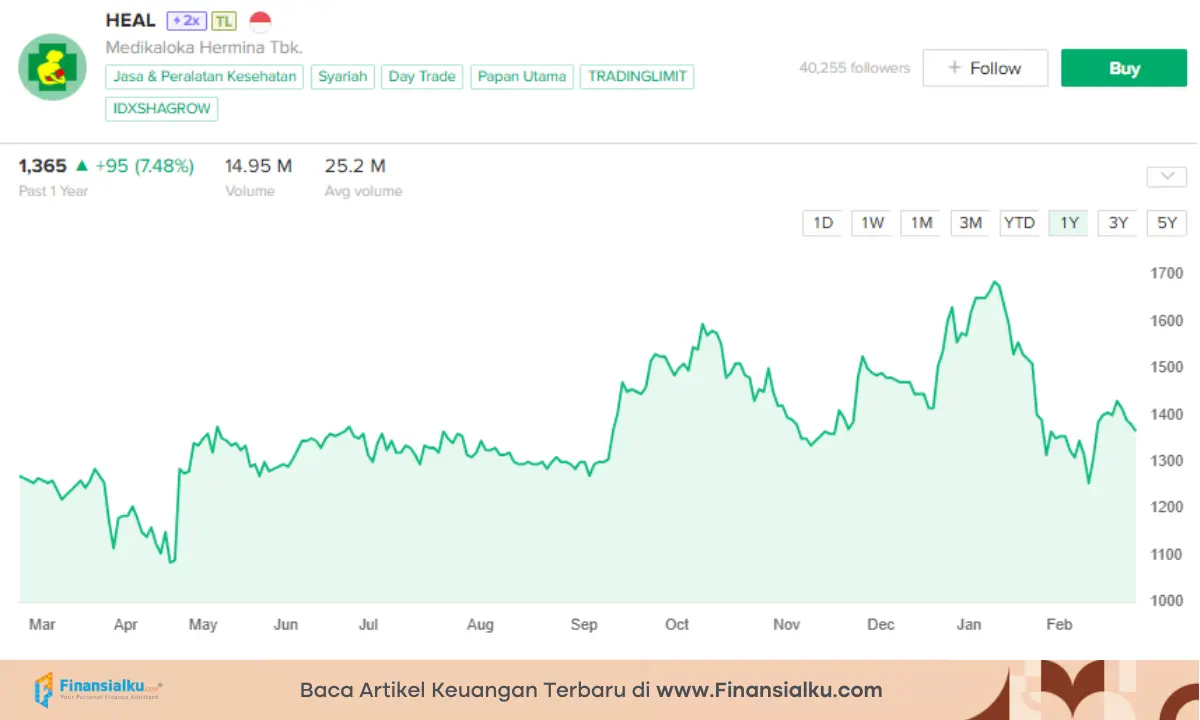Click the 40,255 followers count
Viewport: 1200px width, 720px height.
coord(854,68)
